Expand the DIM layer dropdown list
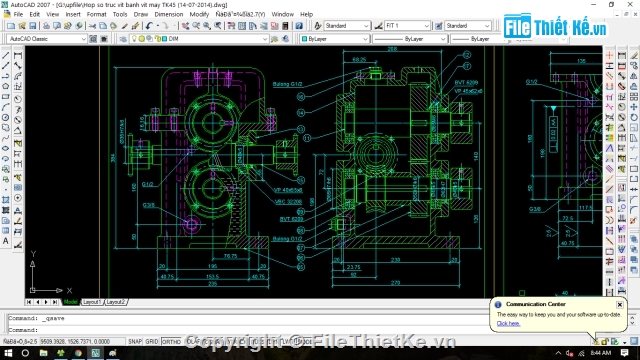Screen dimensions: 640x360 198,39
